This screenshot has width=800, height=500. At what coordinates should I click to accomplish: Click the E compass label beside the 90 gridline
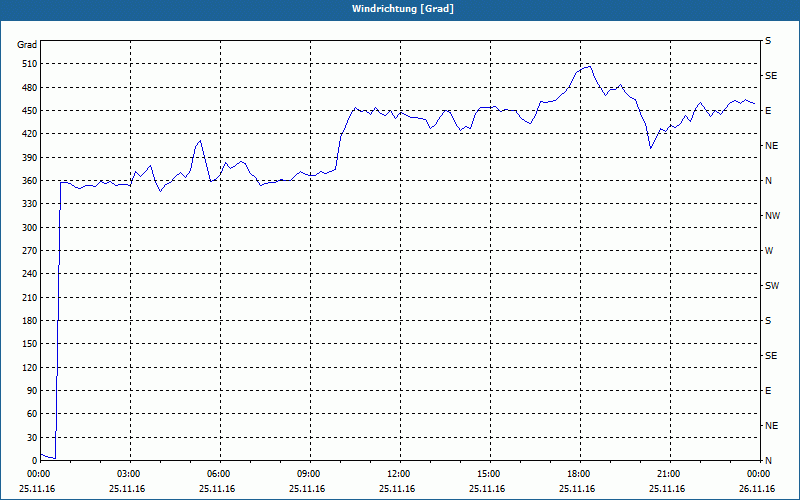click(x=768, y=391)
